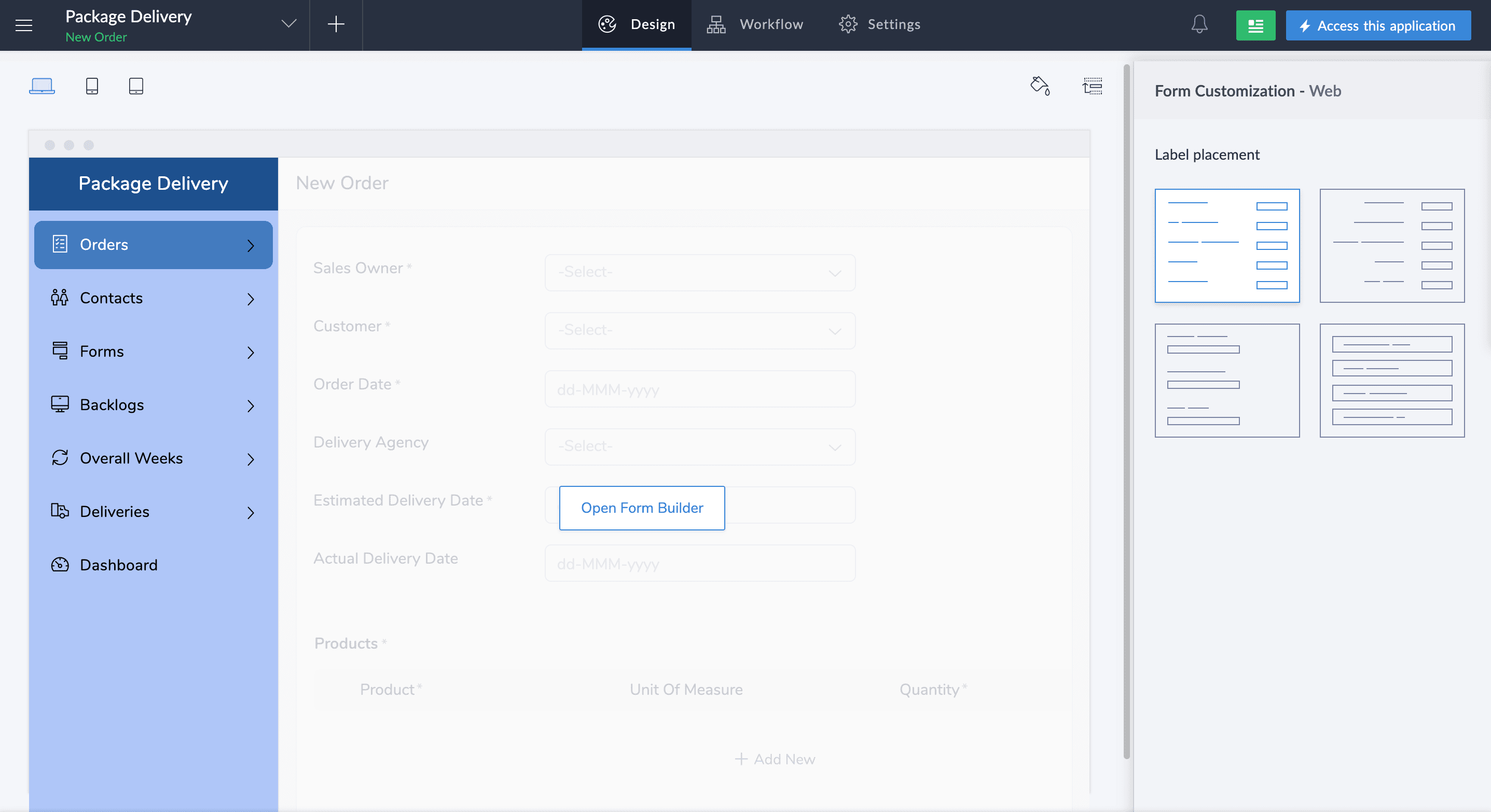Open form customization layout icon
The height and width of the screenshot is (812, 1491).
[1092, 86]
